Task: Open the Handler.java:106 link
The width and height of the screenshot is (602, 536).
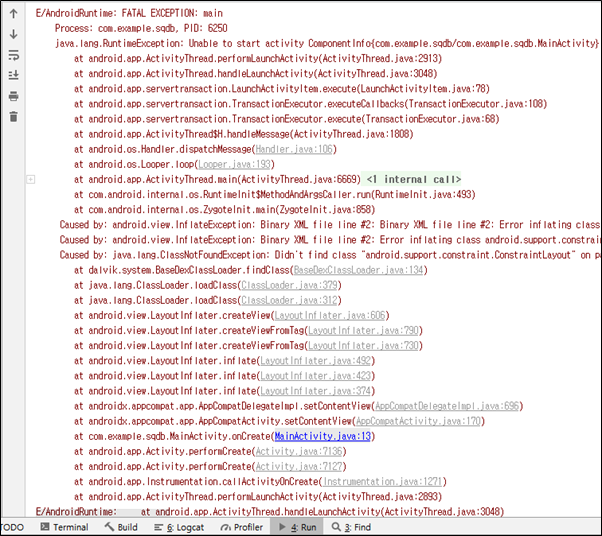Action: [x=294, y=149]
